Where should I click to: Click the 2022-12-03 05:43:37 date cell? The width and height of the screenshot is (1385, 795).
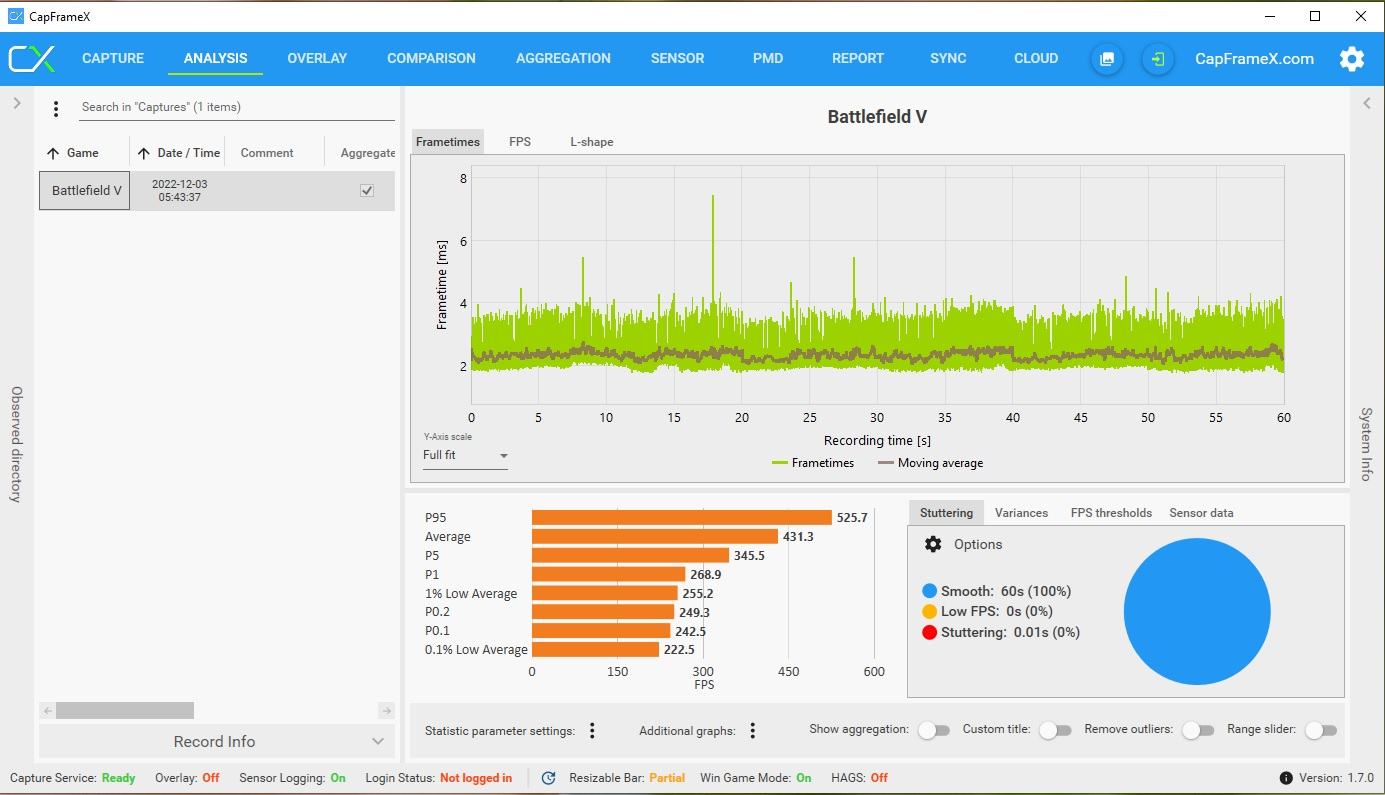[180, 191]
